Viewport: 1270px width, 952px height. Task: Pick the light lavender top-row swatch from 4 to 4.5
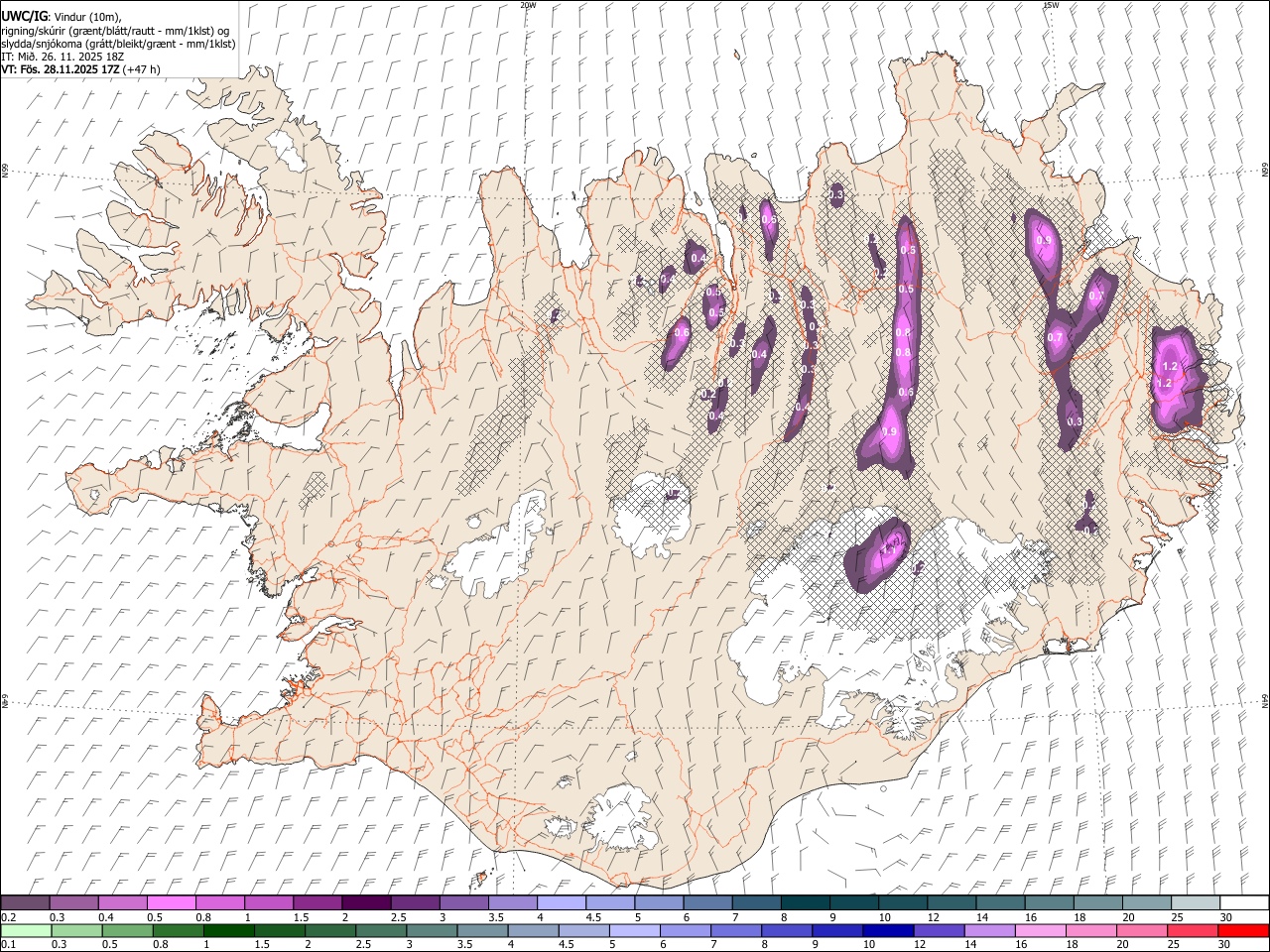560,903
